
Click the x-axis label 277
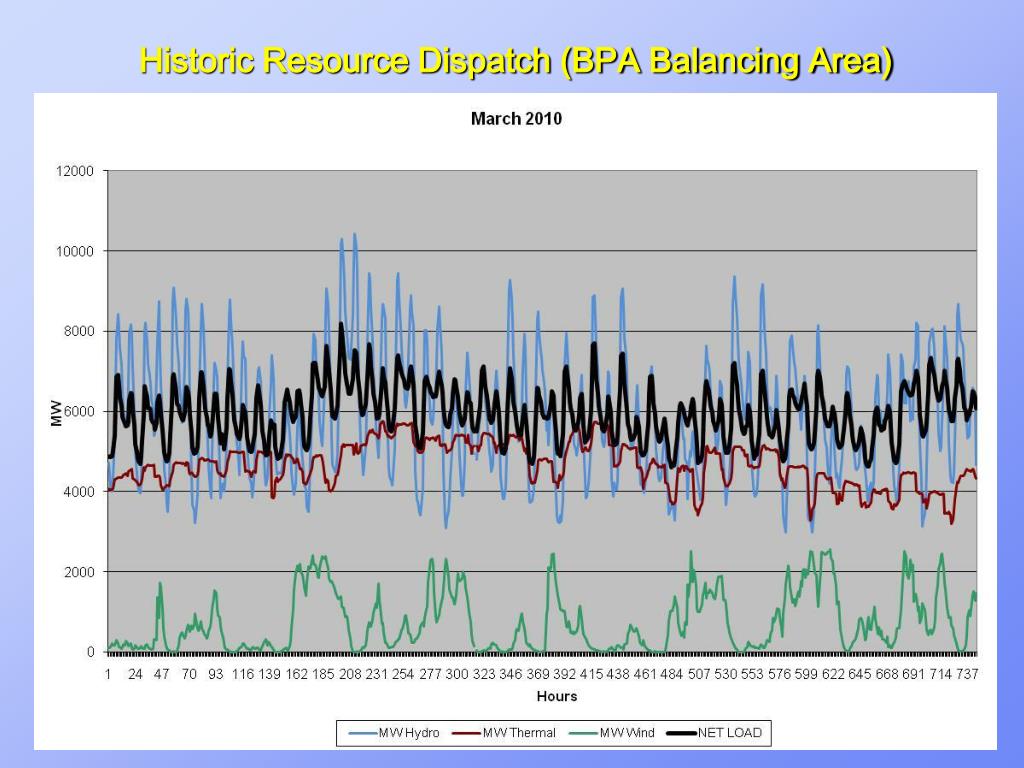(430, 674)
